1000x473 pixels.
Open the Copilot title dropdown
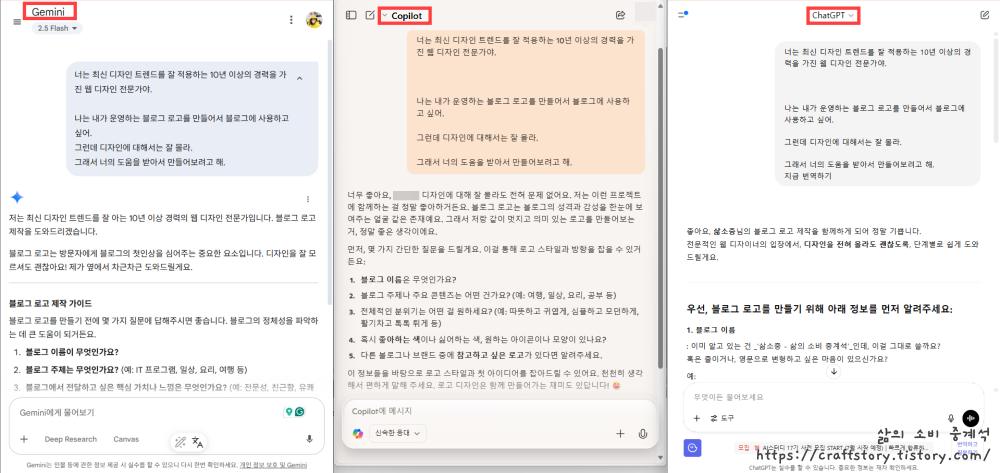click(x=404, y=15)
